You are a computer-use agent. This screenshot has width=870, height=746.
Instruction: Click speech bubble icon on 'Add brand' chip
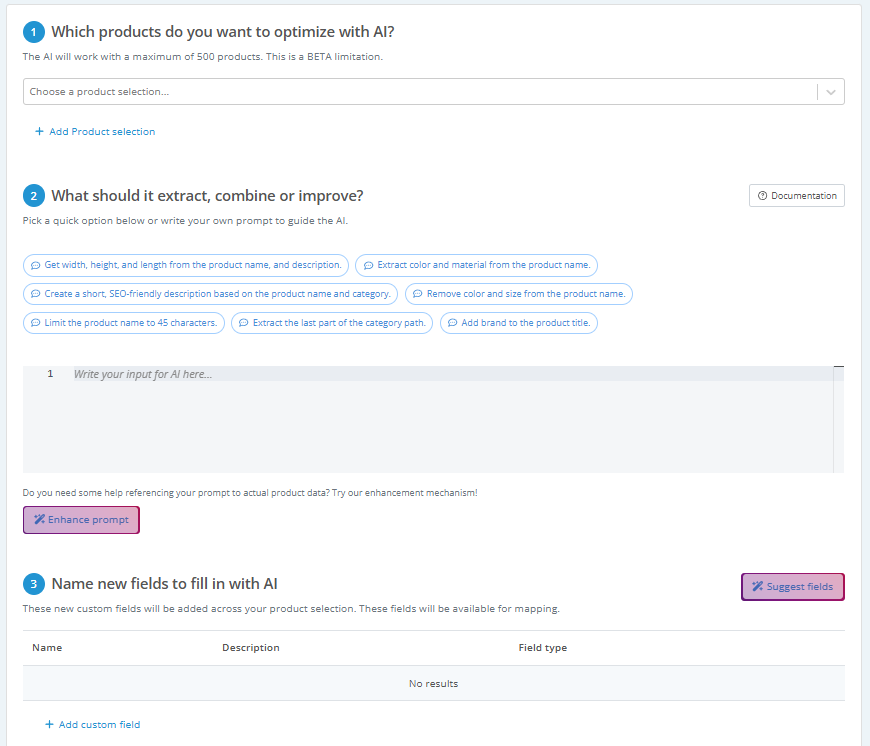452,323
